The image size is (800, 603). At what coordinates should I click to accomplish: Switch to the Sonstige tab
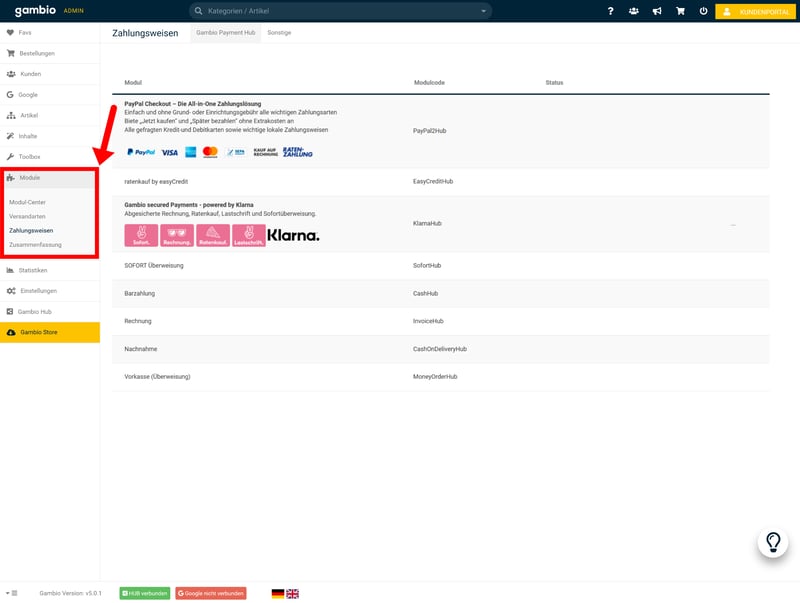click(279, 33)
